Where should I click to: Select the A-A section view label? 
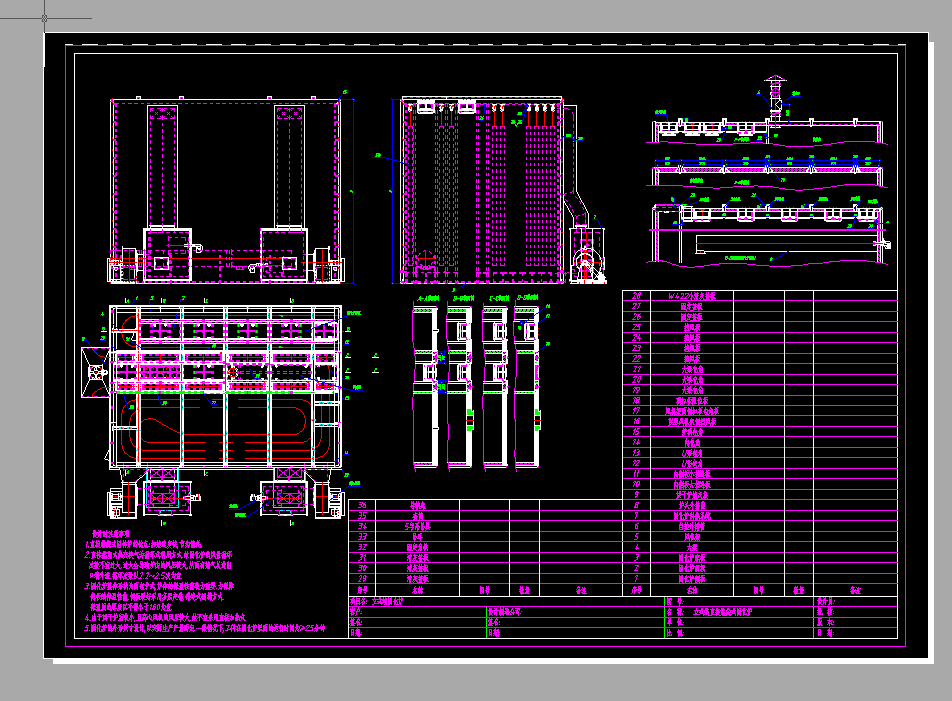click(428, 298)
